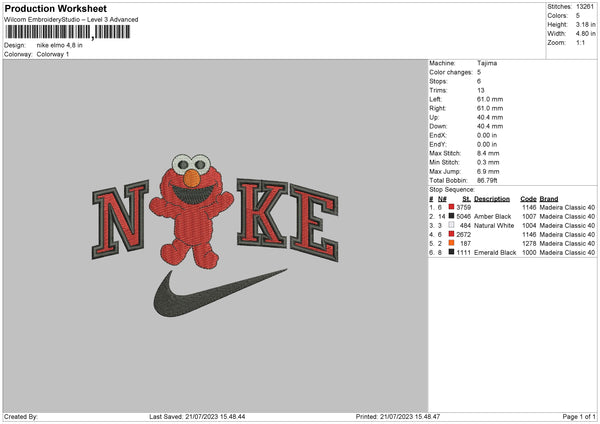Click the black swoosh in the design
Image resolution: width=600 pixels, height=424 pixels.
tap(219, 293)
